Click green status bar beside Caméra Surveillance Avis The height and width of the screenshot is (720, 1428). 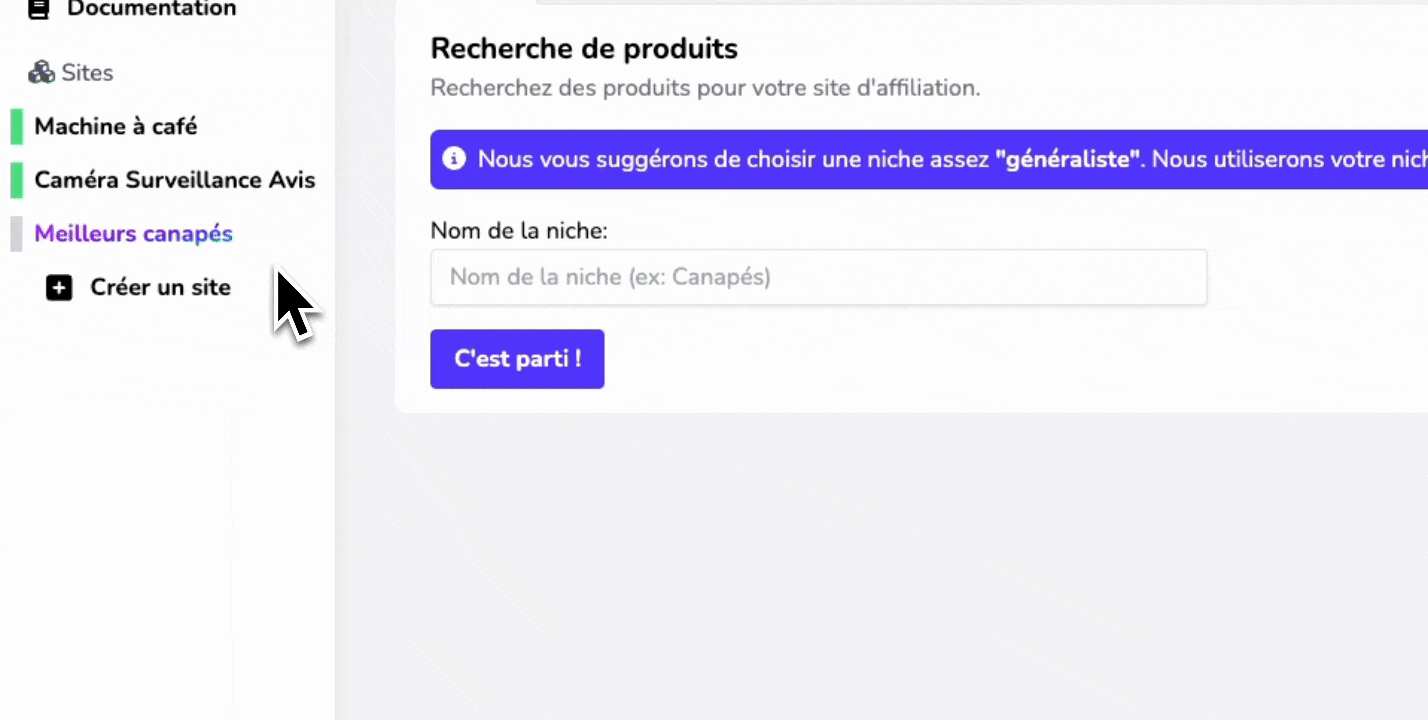16,180
